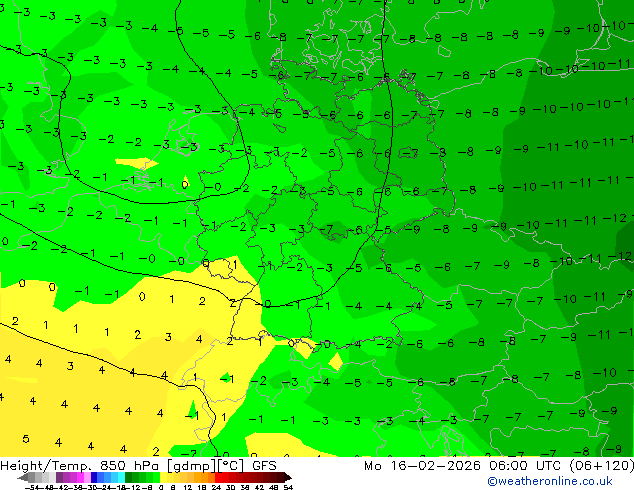
Task: Click the lone positive 5 temperature value
Action: [26, 439]
